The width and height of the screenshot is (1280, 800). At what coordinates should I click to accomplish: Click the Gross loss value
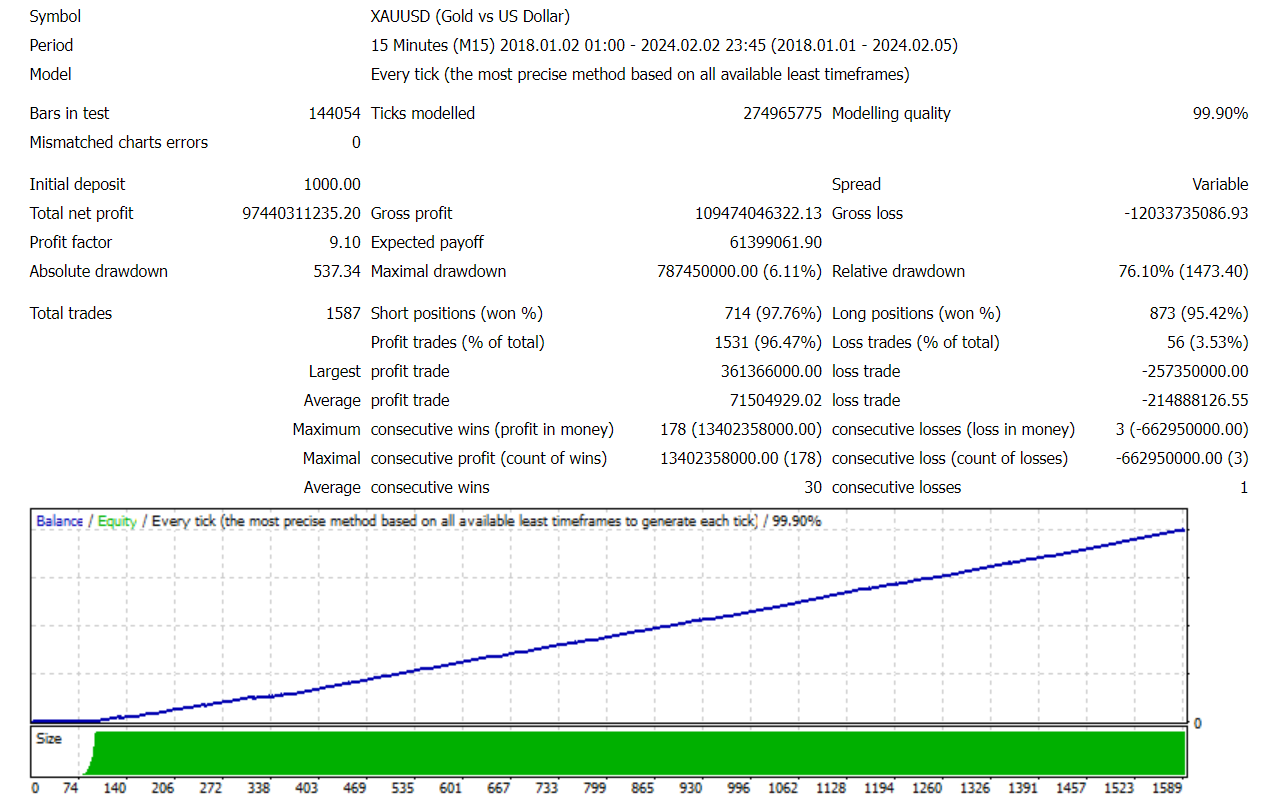tap(1186, 213)
